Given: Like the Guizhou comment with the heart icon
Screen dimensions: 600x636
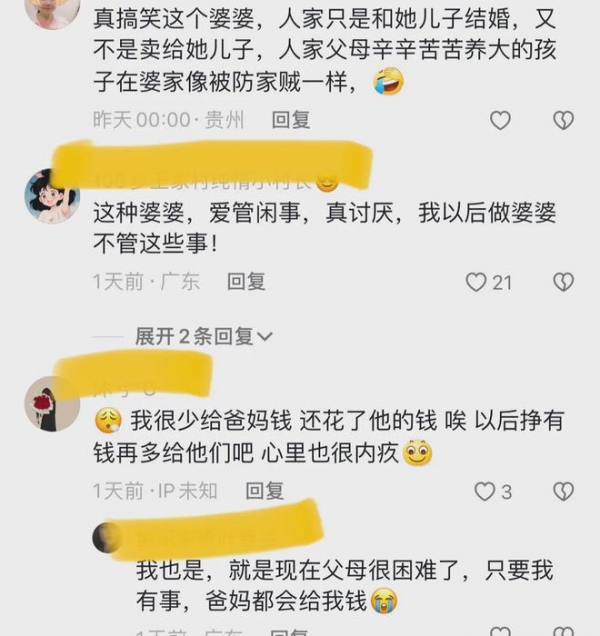Looking at the screenshot, I should [500, 120].
